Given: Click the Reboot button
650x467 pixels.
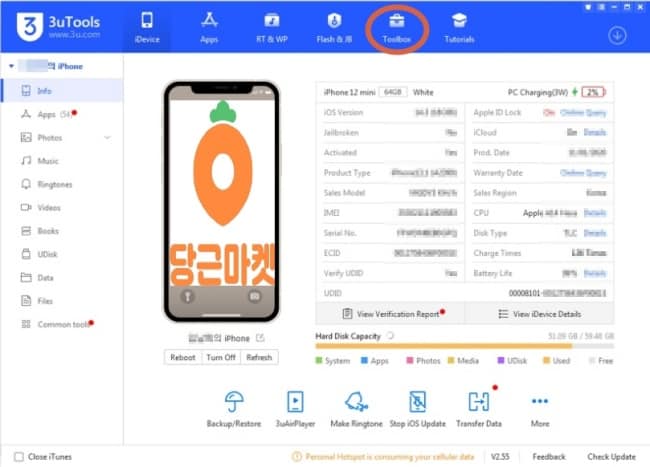Looking at the screenshot, I should pos(182,357).
